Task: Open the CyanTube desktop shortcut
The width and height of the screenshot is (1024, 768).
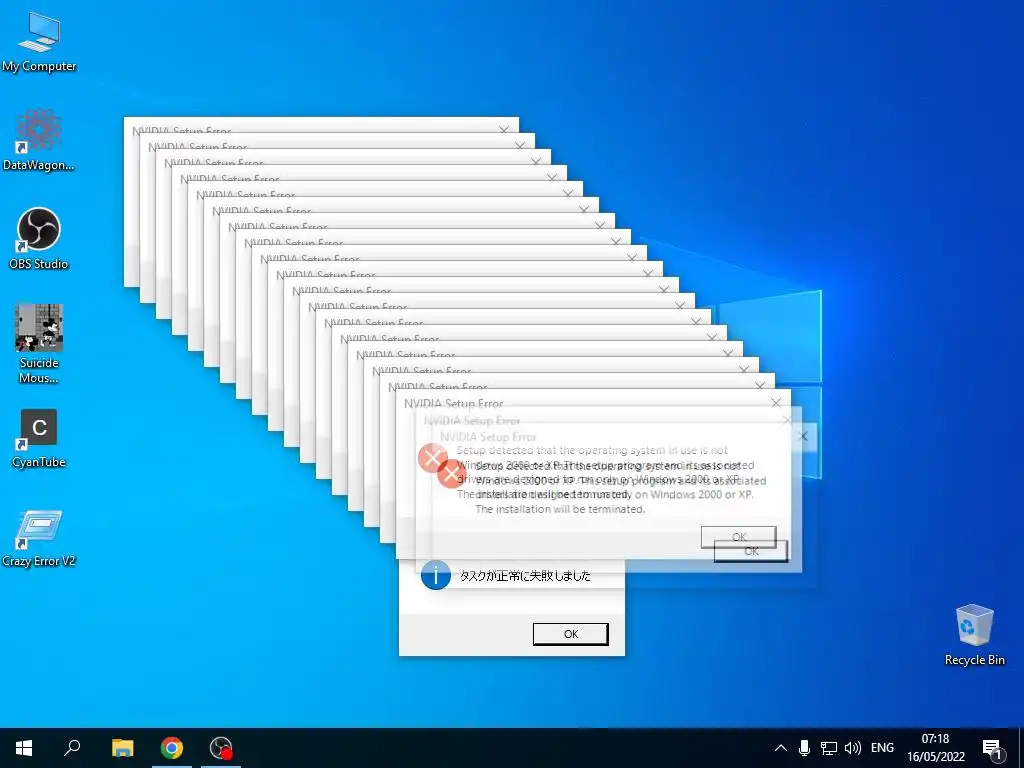Action: (39, 439)
